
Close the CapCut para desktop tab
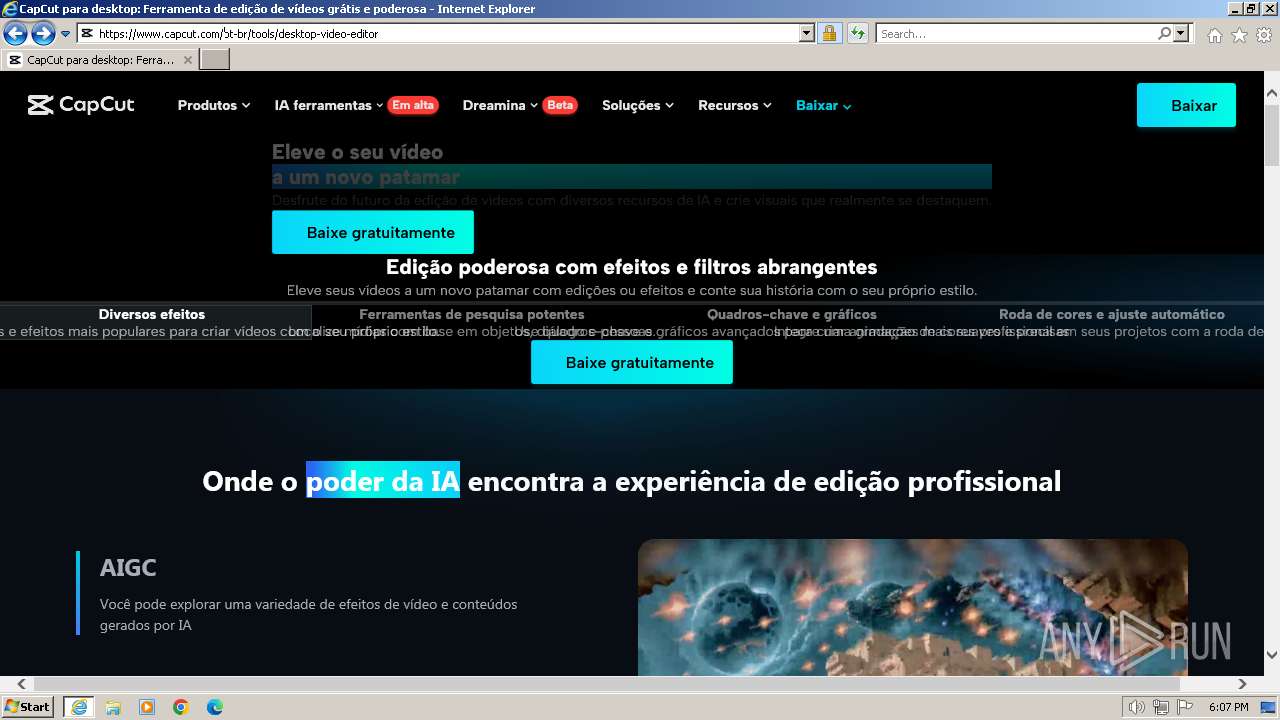click(x=187, y=60)
